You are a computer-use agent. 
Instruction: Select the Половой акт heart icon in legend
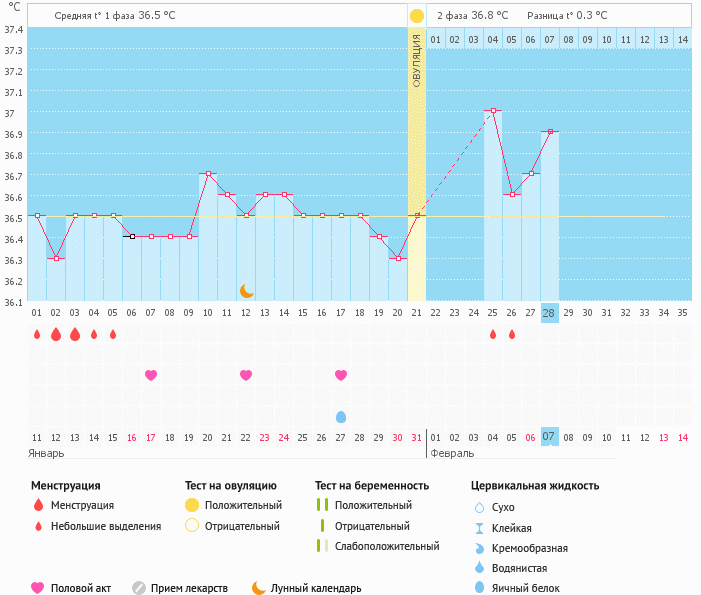pos(38,588)
